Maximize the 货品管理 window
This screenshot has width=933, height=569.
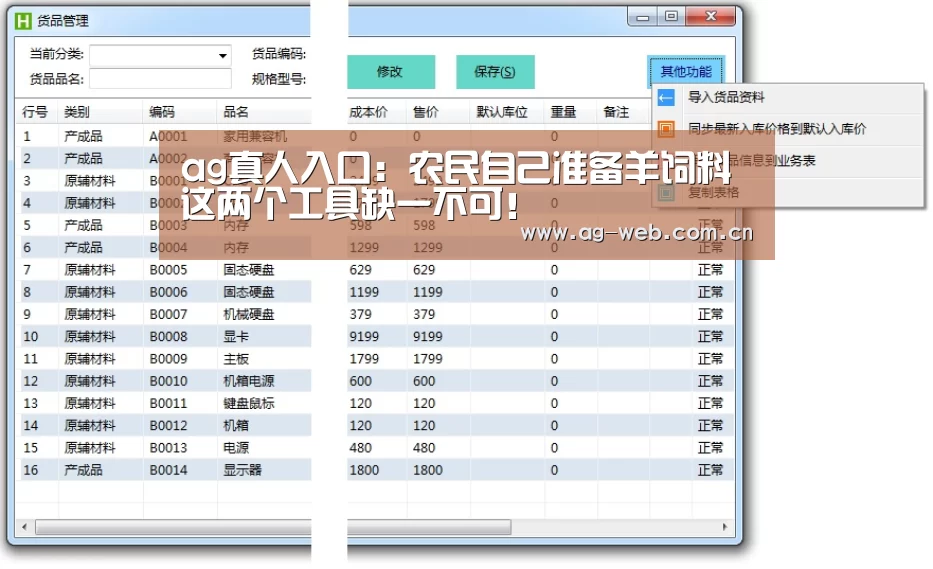coord(671,17)
